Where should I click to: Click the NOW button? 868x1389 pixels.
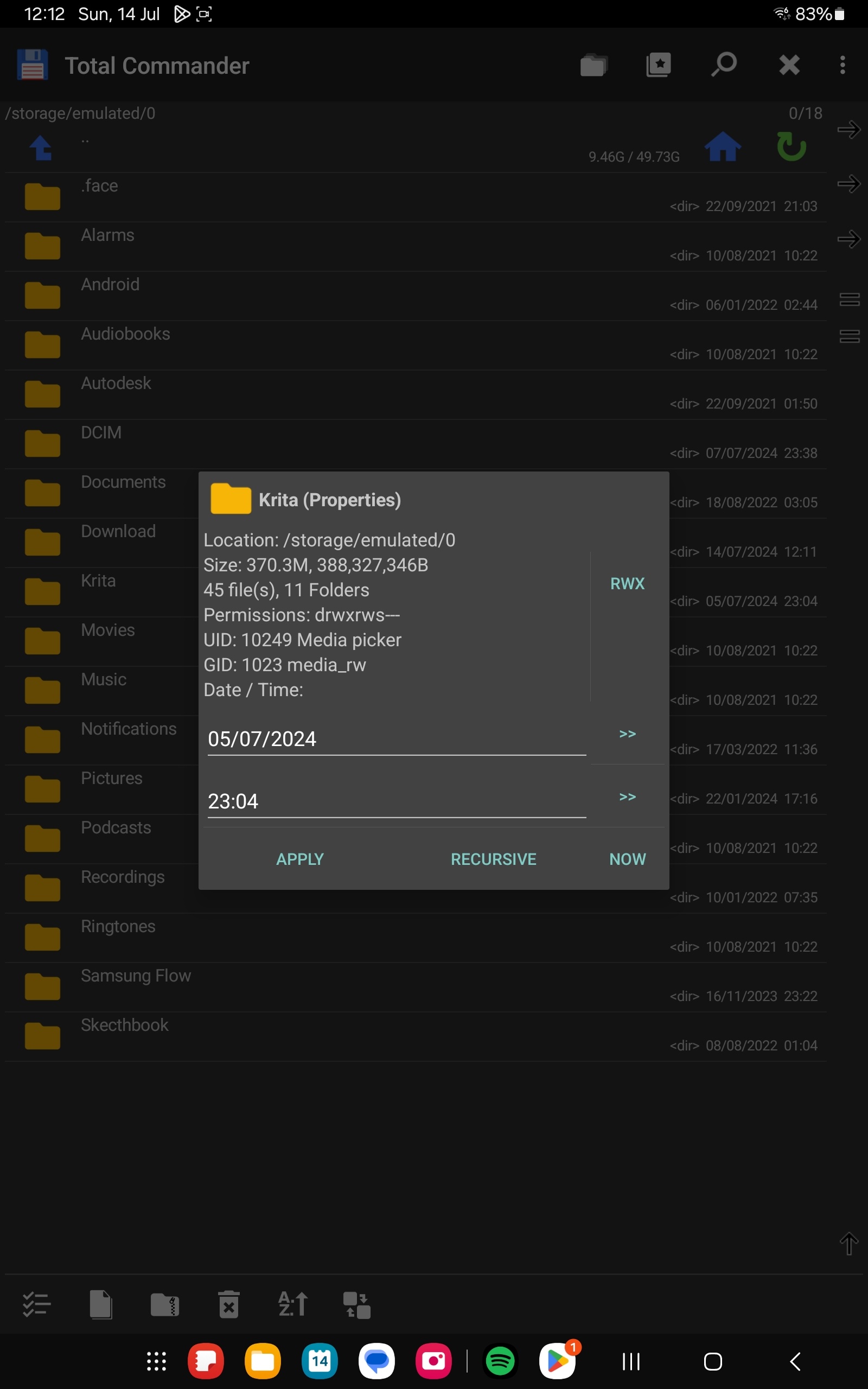(628, 859)
